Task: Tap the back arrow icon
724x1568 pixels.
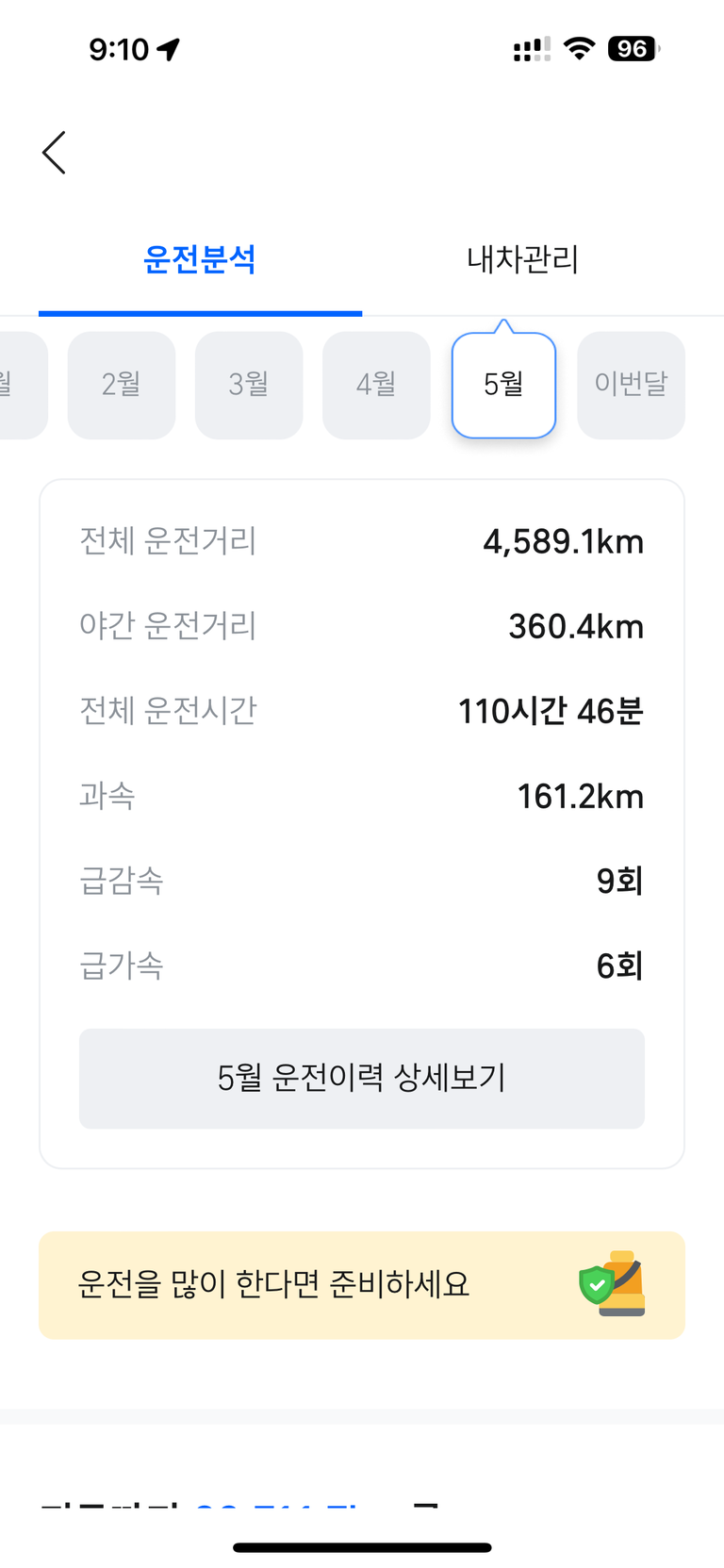Action: [55, 153]
